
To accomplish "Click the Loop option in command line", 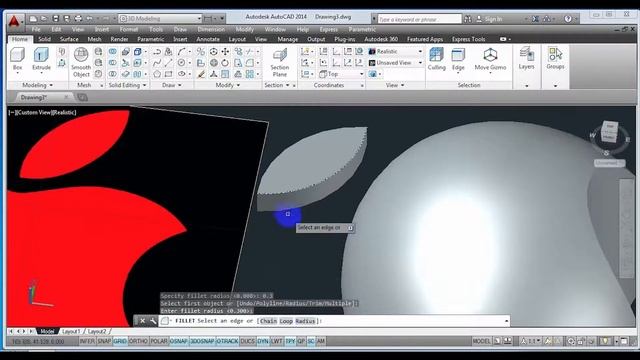I will (286, 321).
